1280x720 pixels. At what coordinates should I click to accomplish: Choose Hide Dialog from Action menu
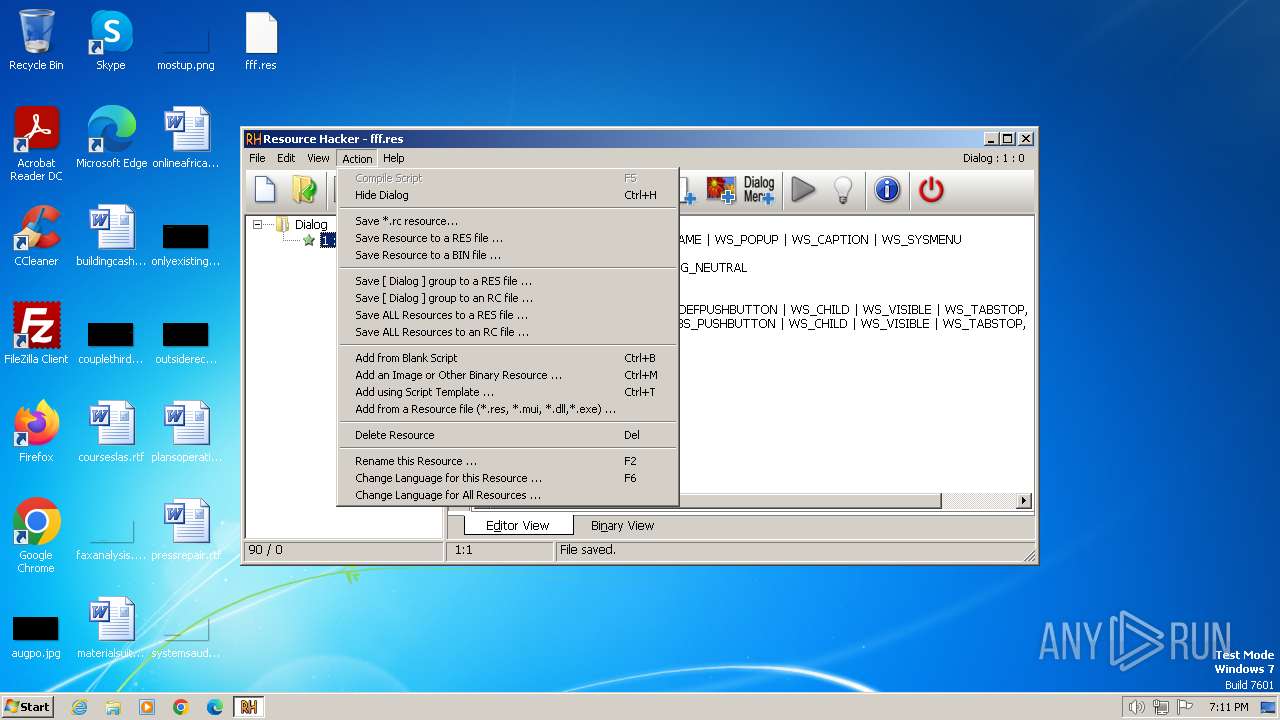click(x=507, y=195)
